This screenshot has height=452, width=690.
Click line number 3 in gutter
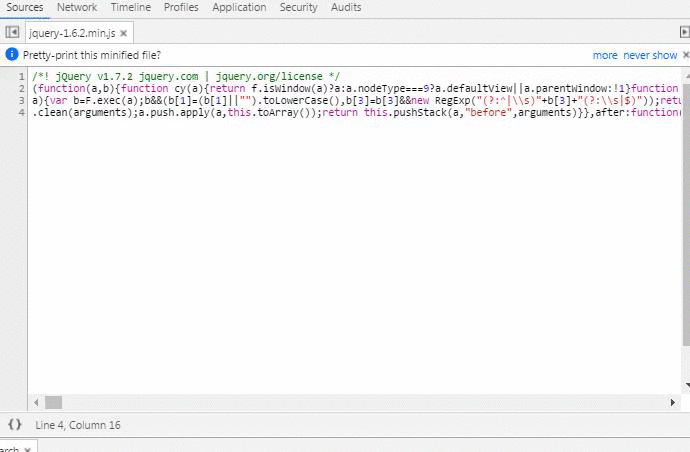[21, 100]
